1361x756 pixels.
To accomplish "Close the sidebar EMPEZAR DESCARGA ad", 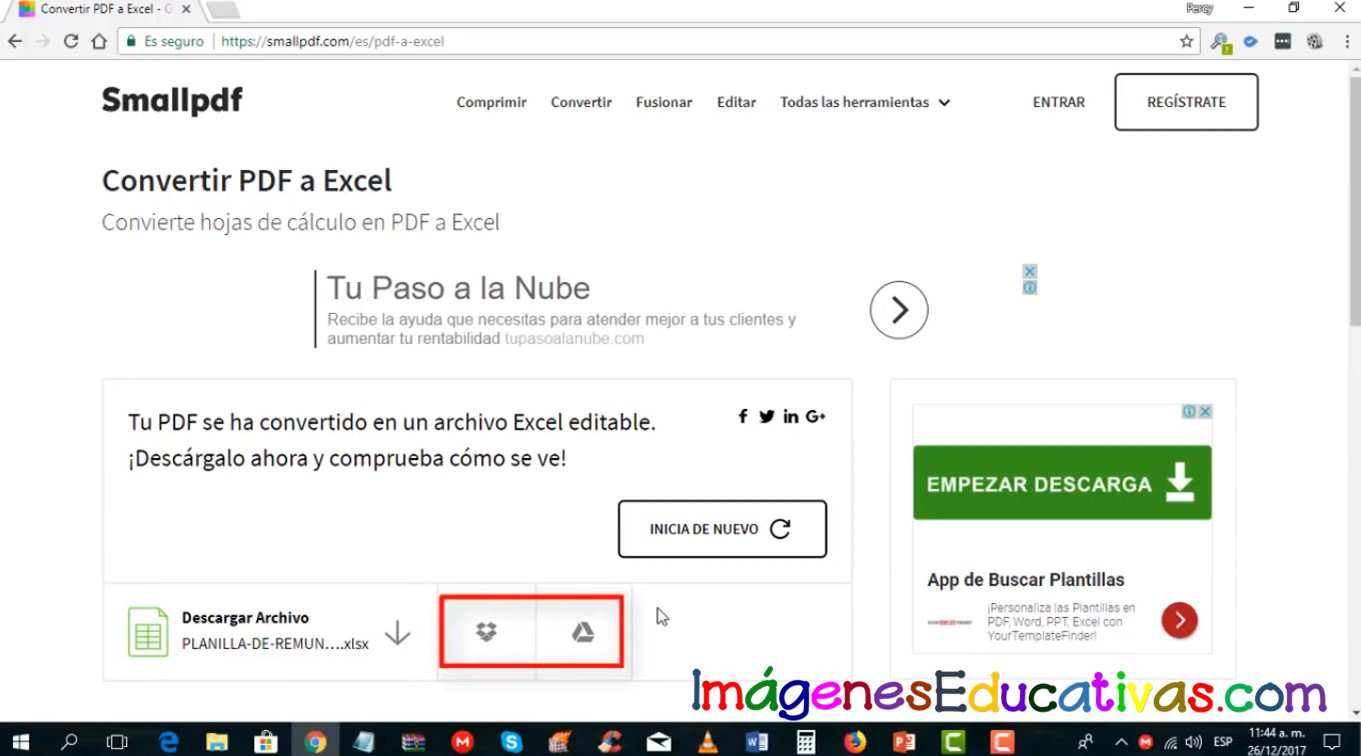I will coord(1205,412).
